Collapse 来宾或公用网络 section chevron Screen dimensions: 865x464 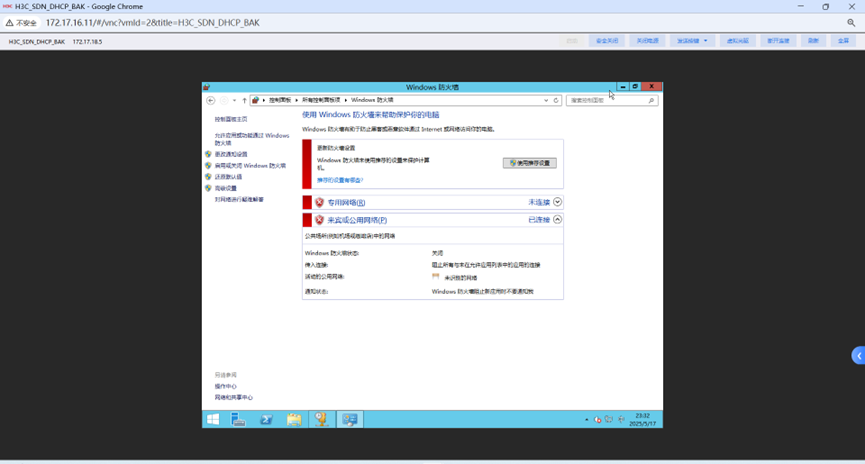click(557, 220)
